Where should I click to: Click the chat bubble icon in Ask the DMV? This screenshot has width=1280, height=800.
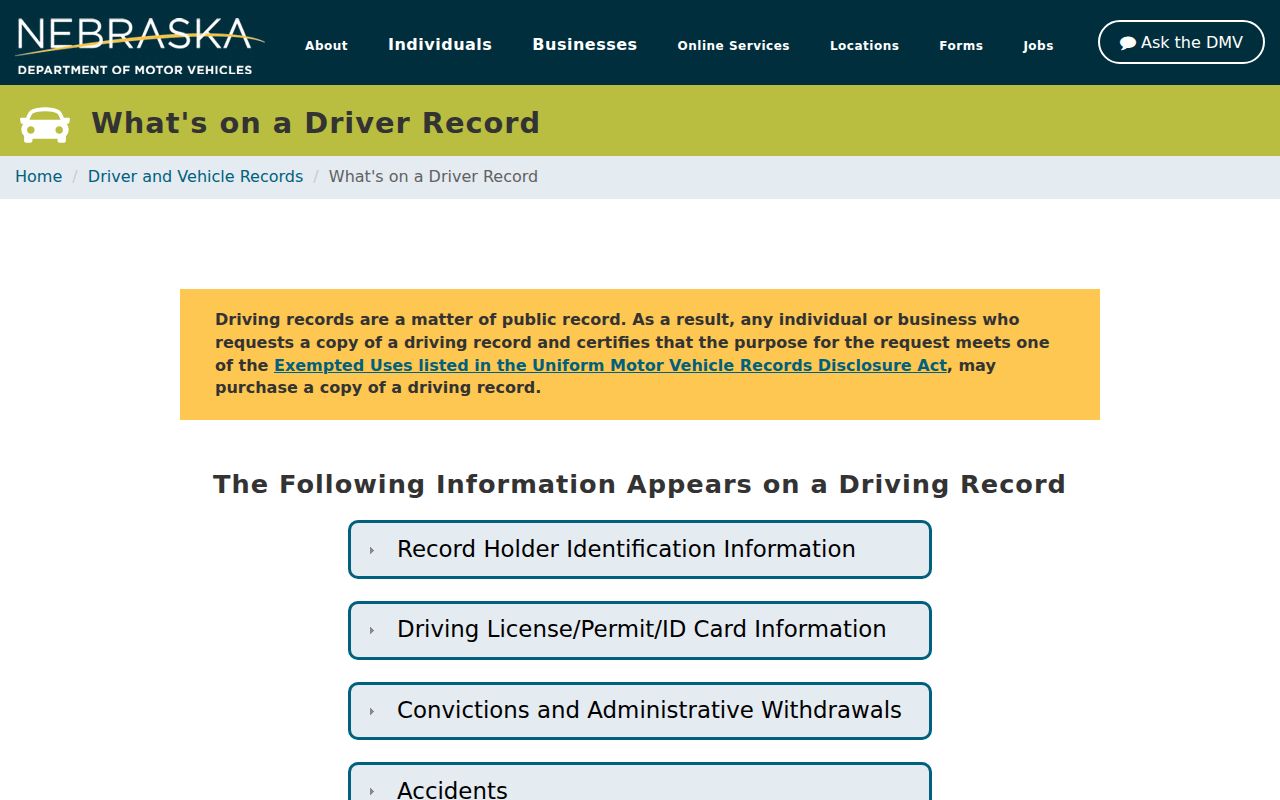[x=1128, y=43]
